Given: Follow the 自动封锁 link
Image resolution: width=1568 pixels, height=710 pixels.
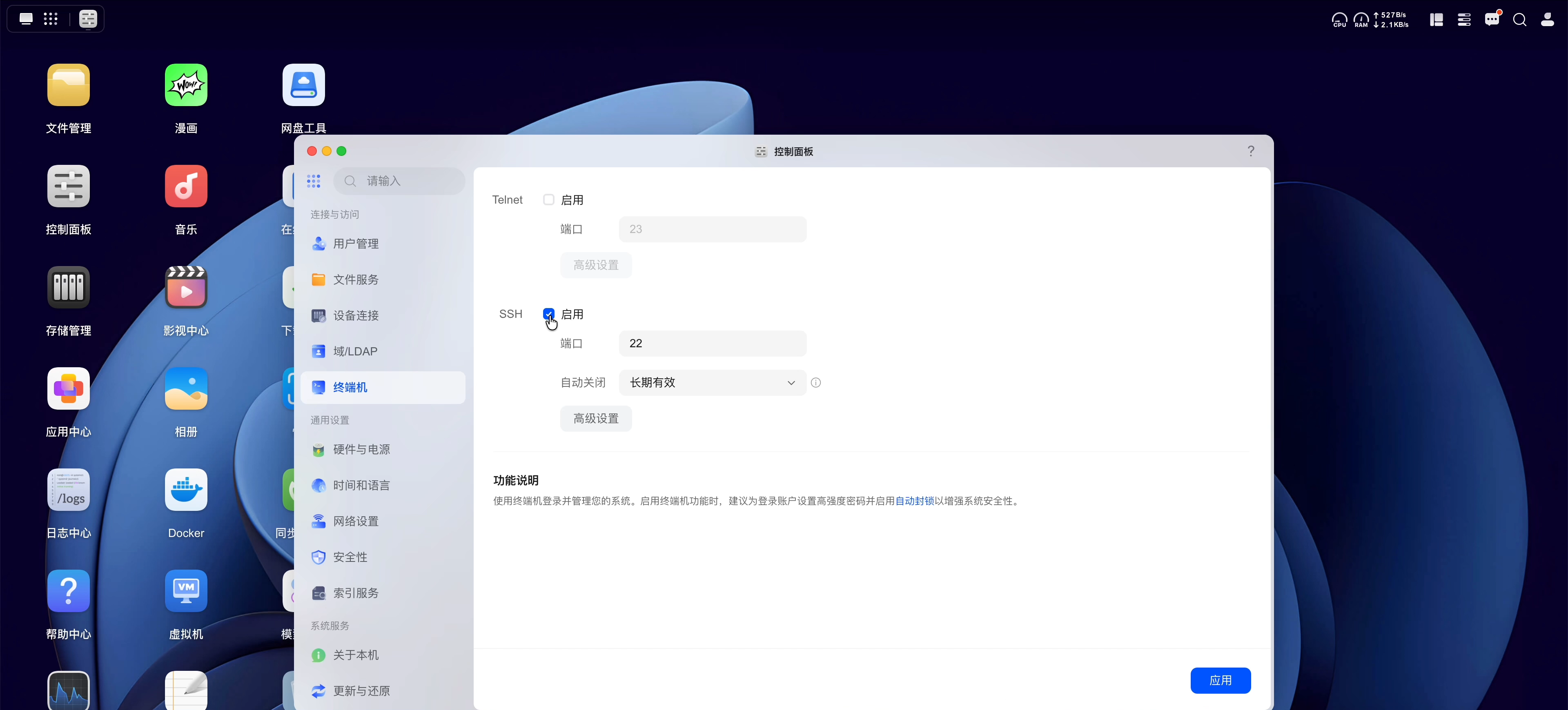Looking at the screenshot, I should coord(914,501).
